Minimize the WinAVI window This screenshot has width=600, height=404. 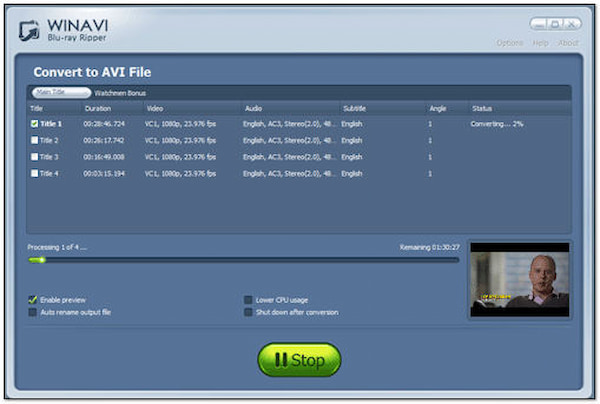(539, 24)
